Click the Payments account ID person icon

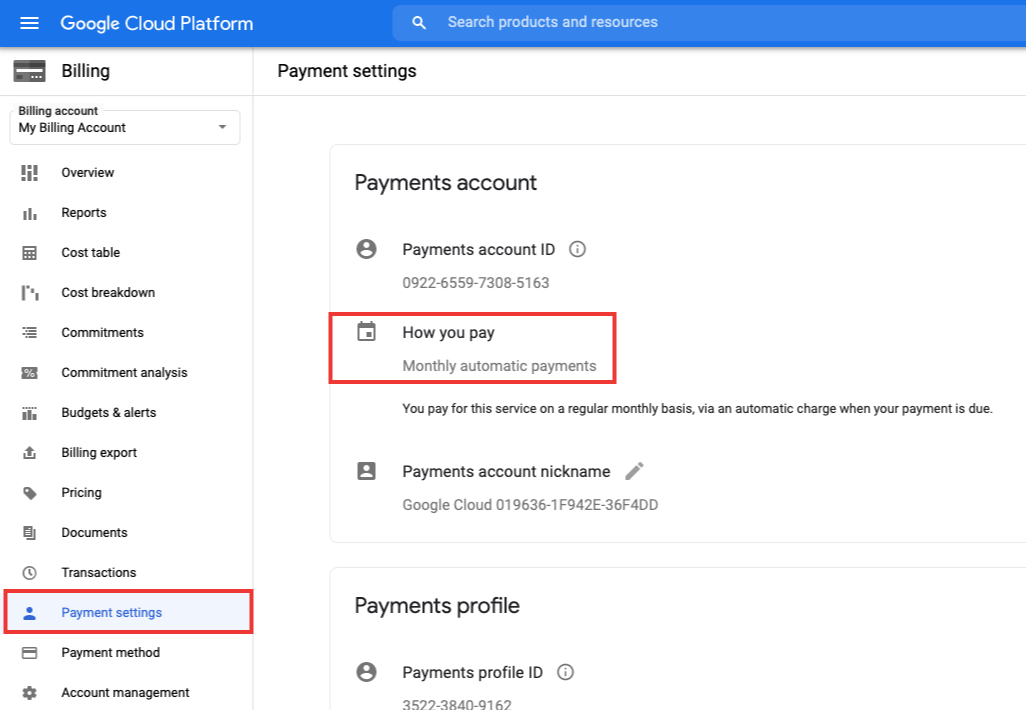click(x=366, y=249)
